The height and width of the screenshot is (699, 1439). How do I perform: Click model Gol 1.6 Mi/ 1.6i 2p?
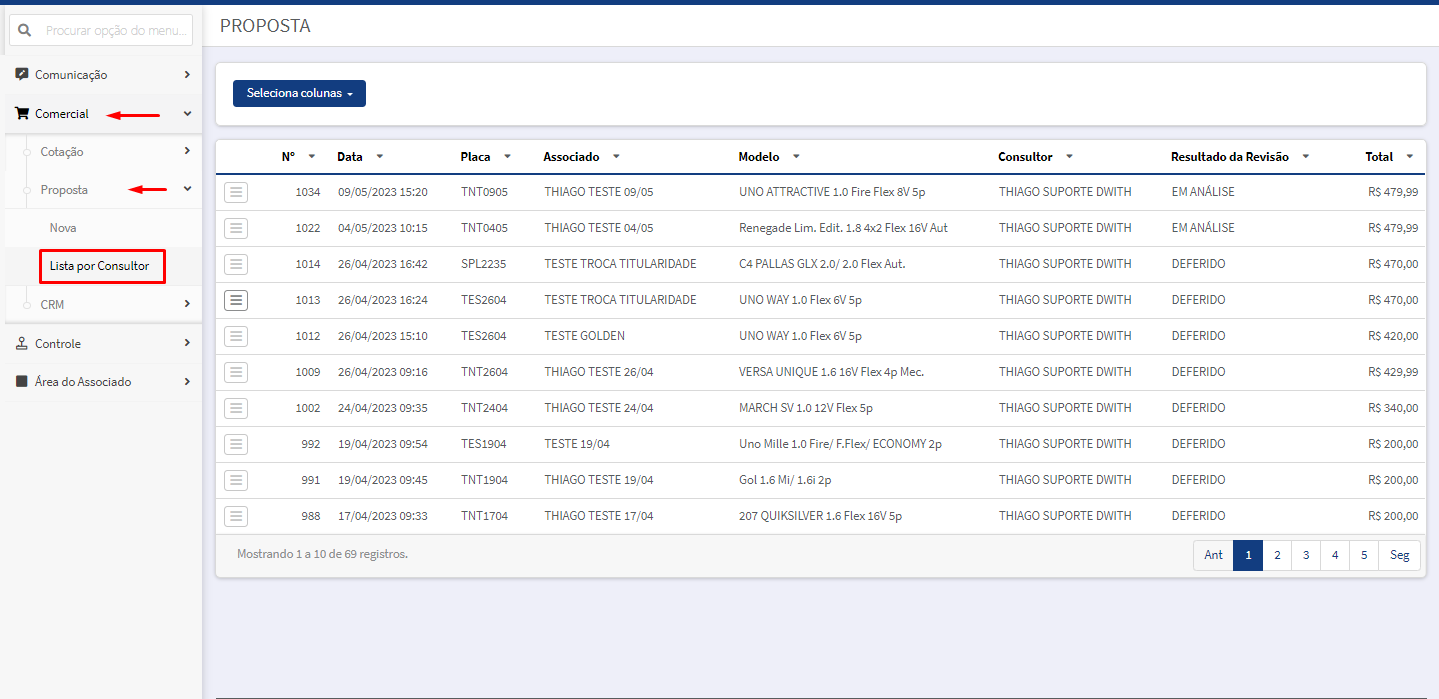tap(785, 480)
